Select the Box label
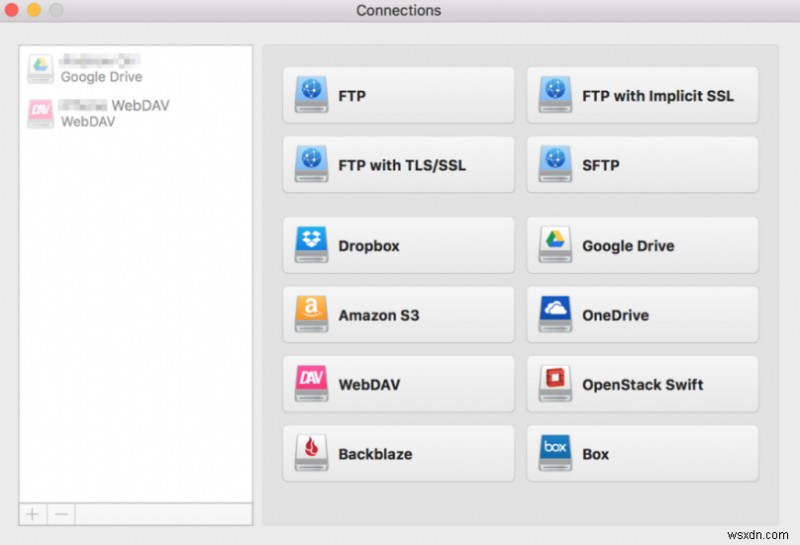Viewport: 800px width, 545px height. click(596, 454)
